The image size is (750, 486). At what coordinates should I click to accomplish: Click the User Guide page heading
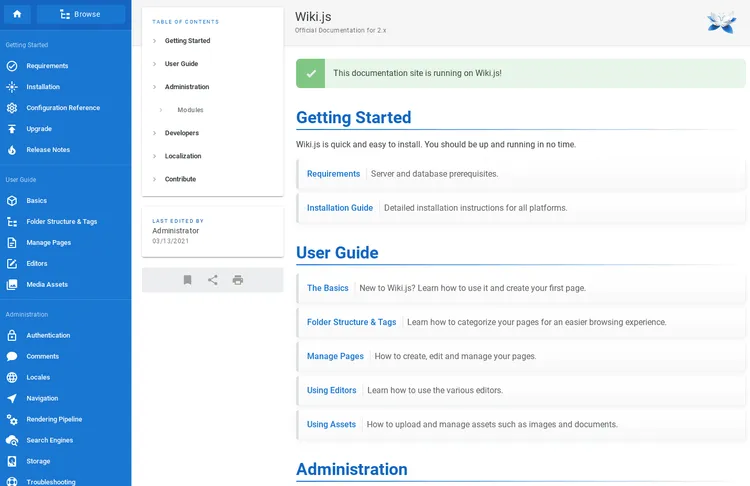coord(337,253)
